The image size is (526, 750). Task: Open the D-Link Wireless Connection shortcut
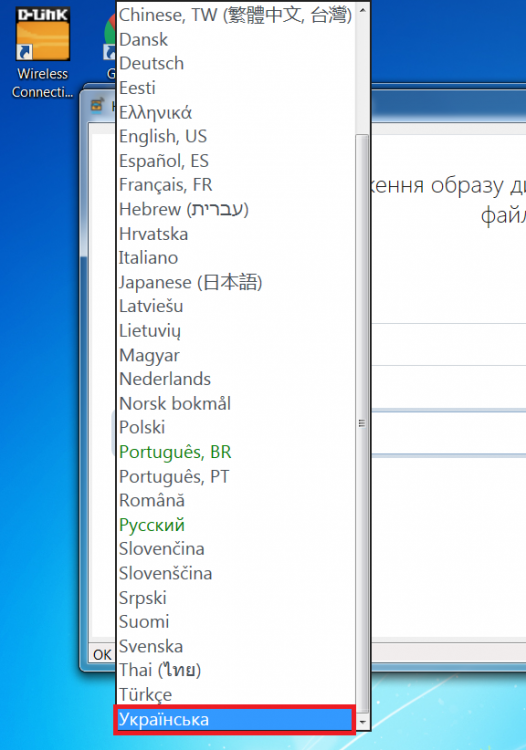tap(43, 53)
